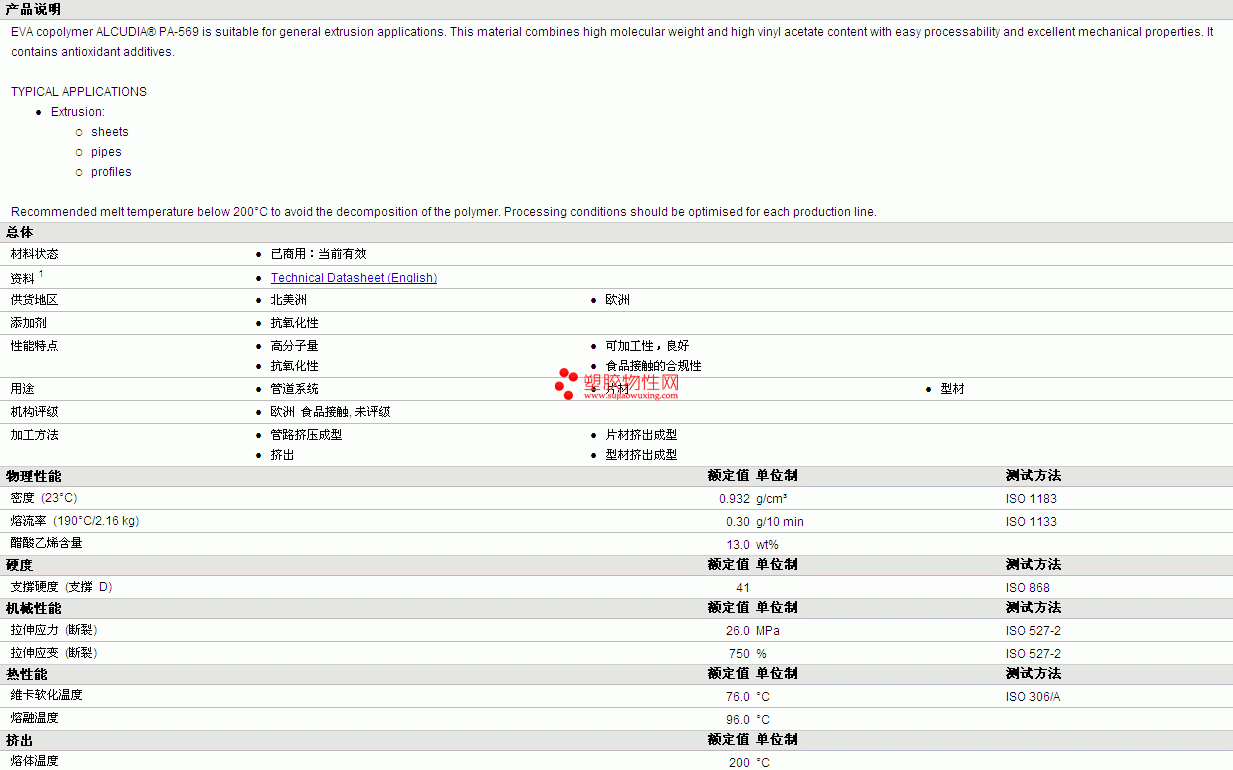Click the 醋酸乙烯含量 property label
Viewport: 1233px width, 770px height.
coord(47,543)
